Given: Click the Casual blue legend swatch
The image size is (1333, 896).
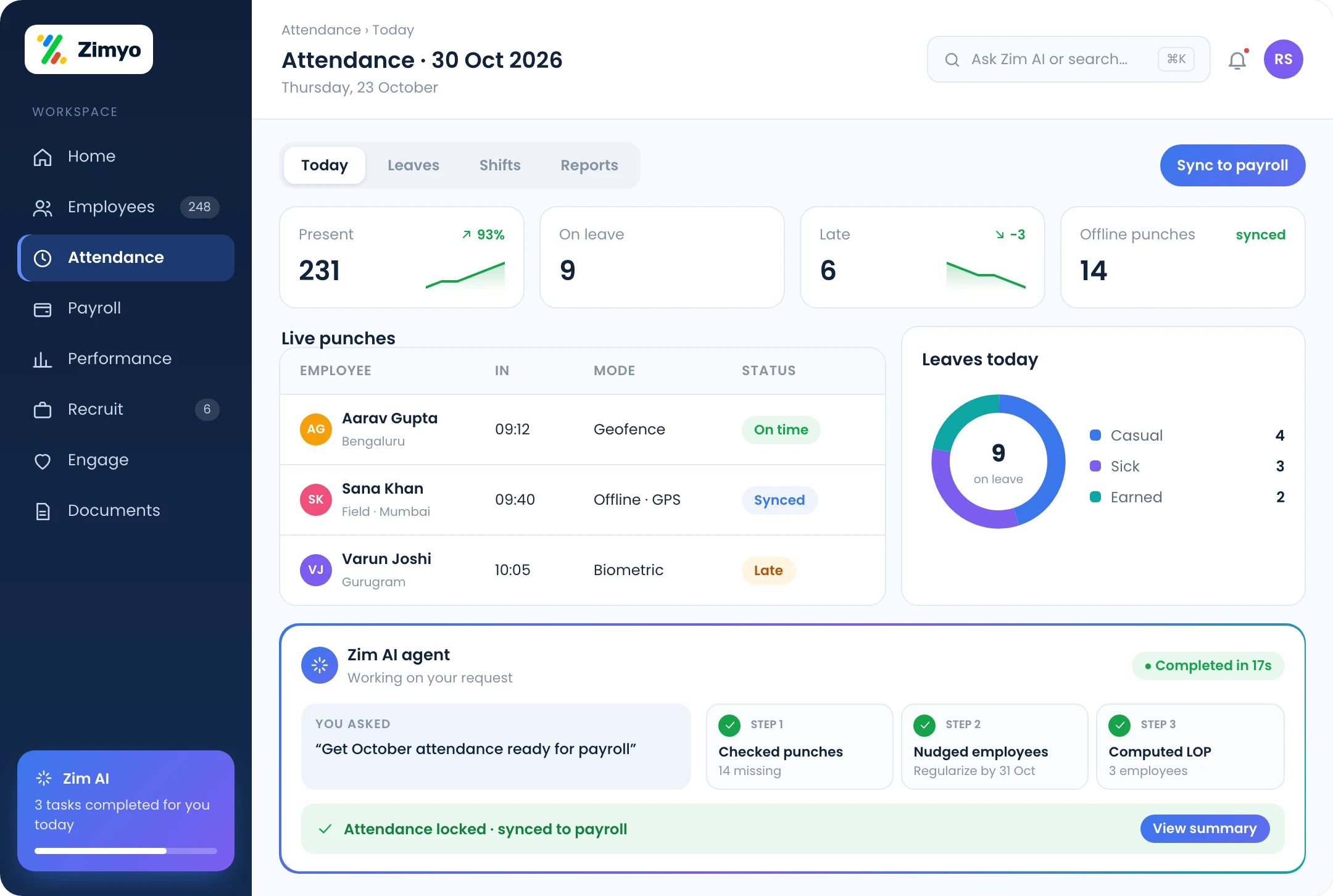Looking at the screenshot, I should click(x=1095, y=436).
